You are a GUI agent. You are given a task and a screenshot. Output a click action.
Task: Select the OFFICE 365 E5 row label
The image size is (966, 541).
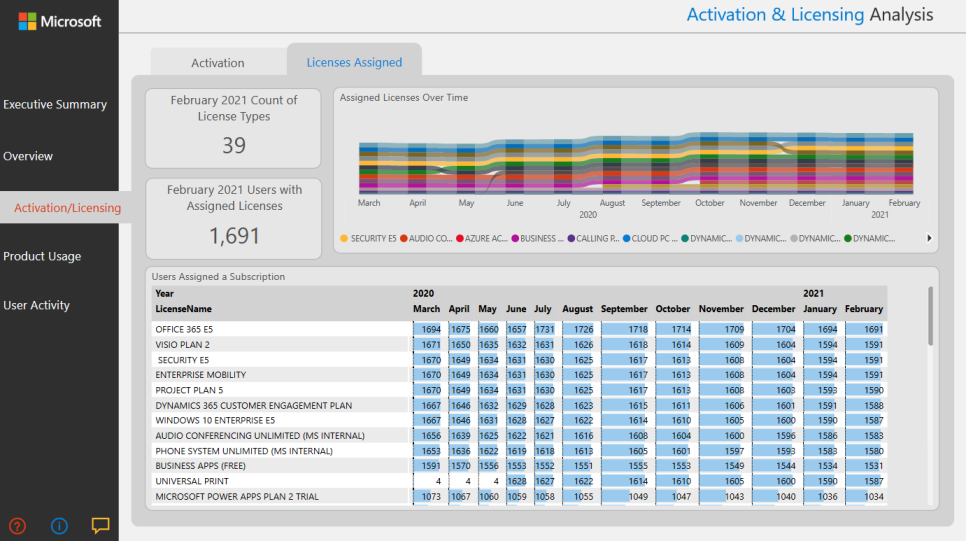184,330
